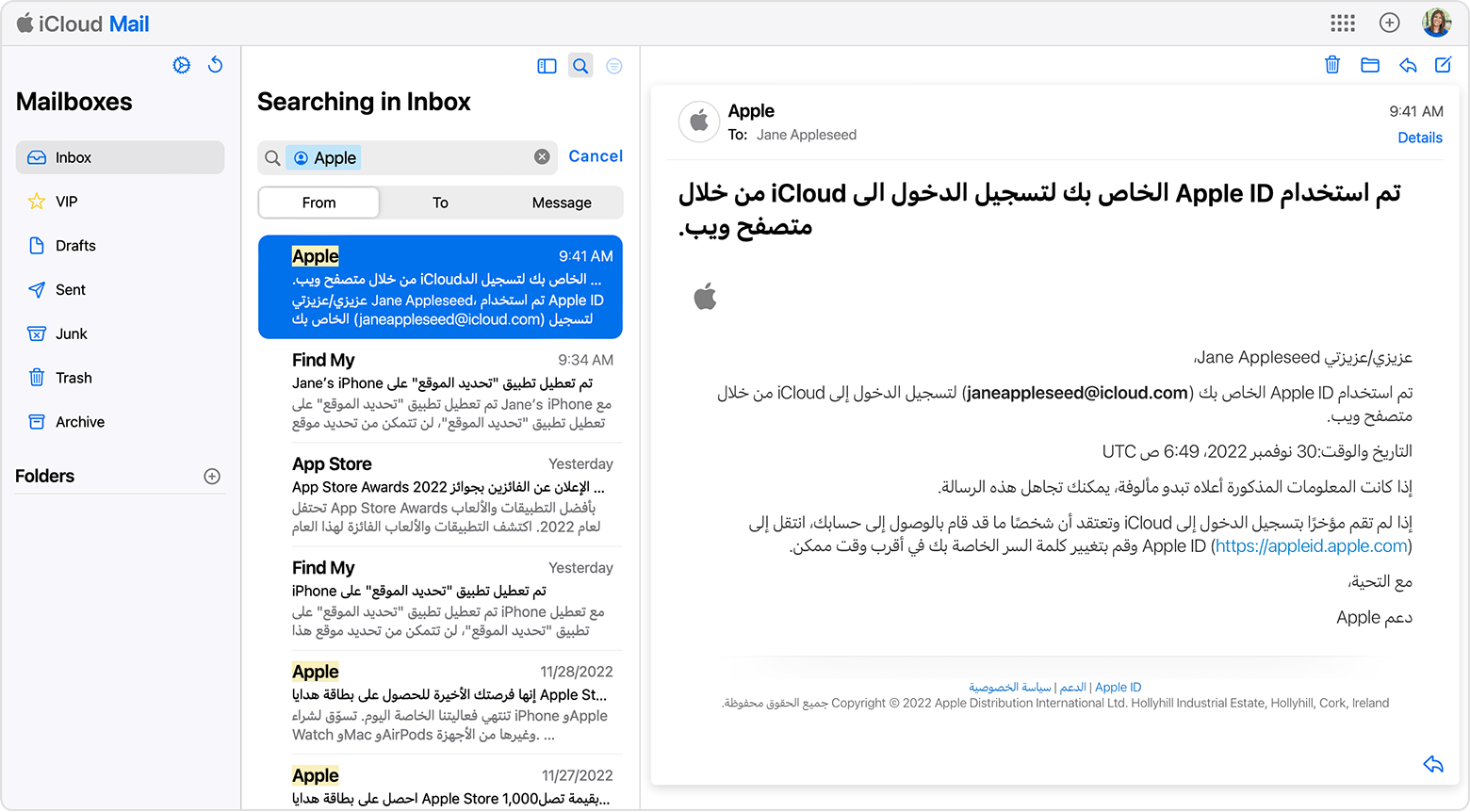Select the Message search filter tab

click(562, 203)
